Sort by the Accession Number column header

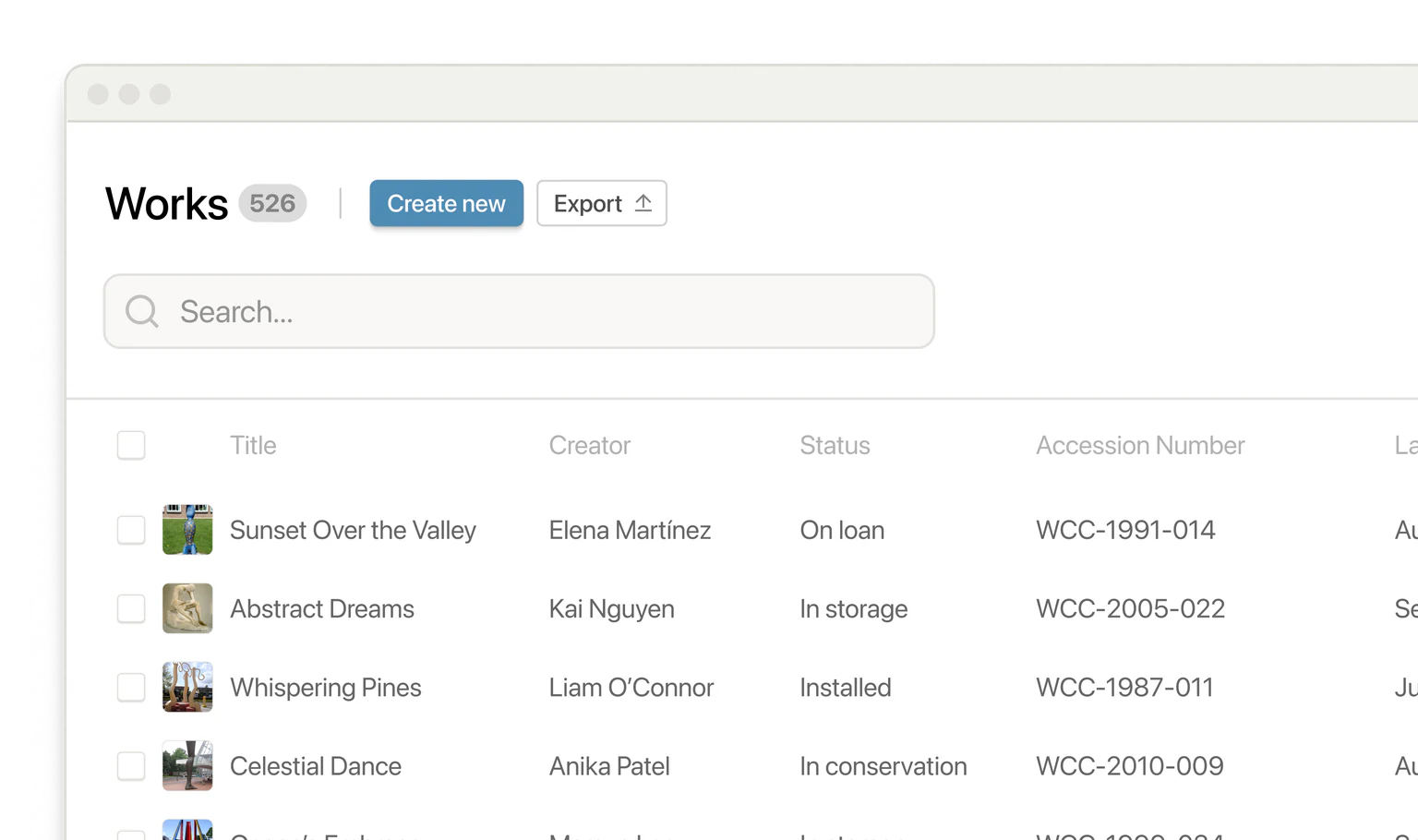[1140, 445]
